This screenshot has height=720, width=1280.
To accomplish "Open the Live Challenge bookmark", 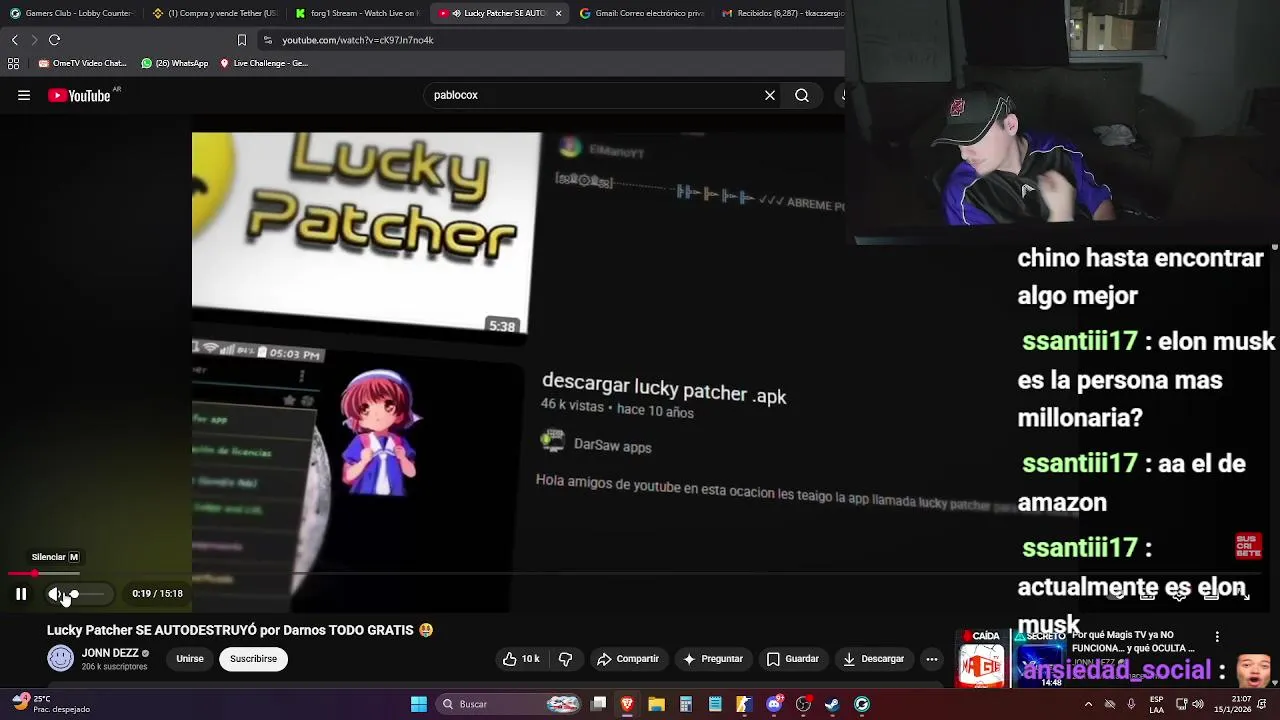I will [264, 63].
